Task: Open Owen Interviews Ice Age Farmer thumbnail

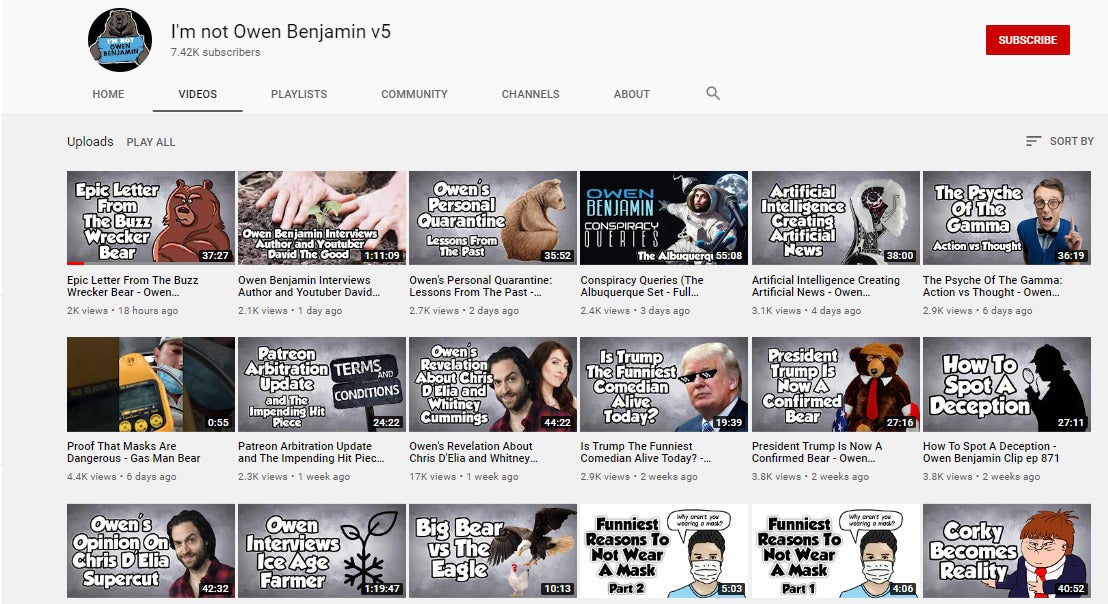Action: click(322, 551)
